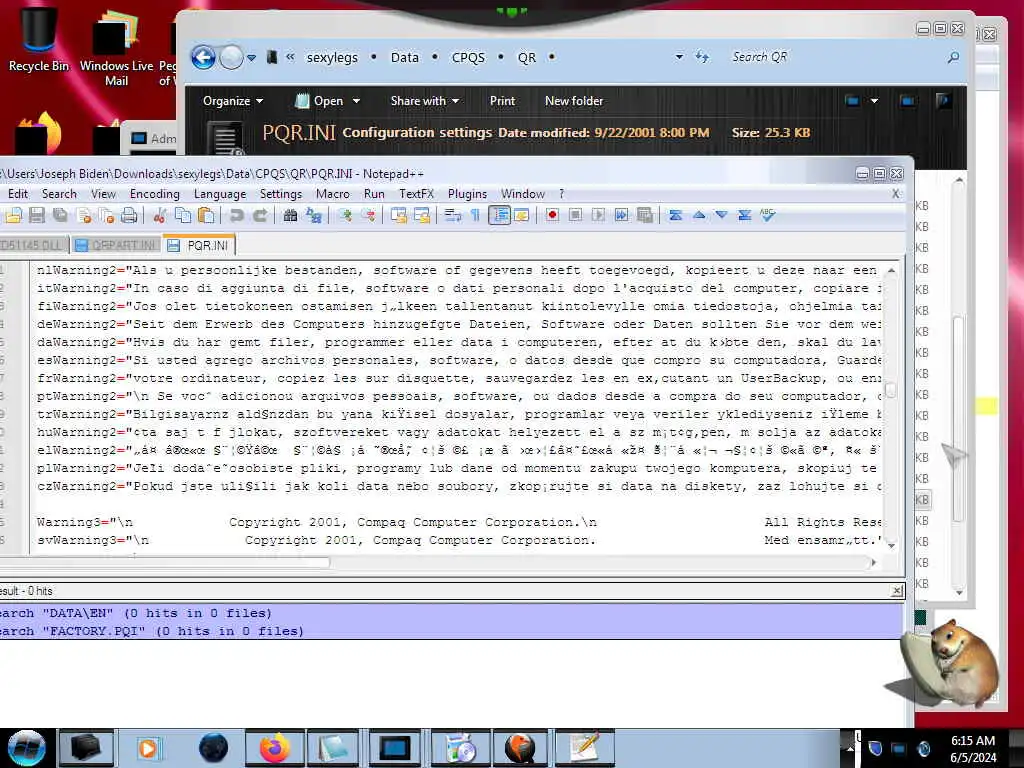Click New folder in Explorer
Image resolution: width=1024 pixels, height=768 pixels.
574,101
